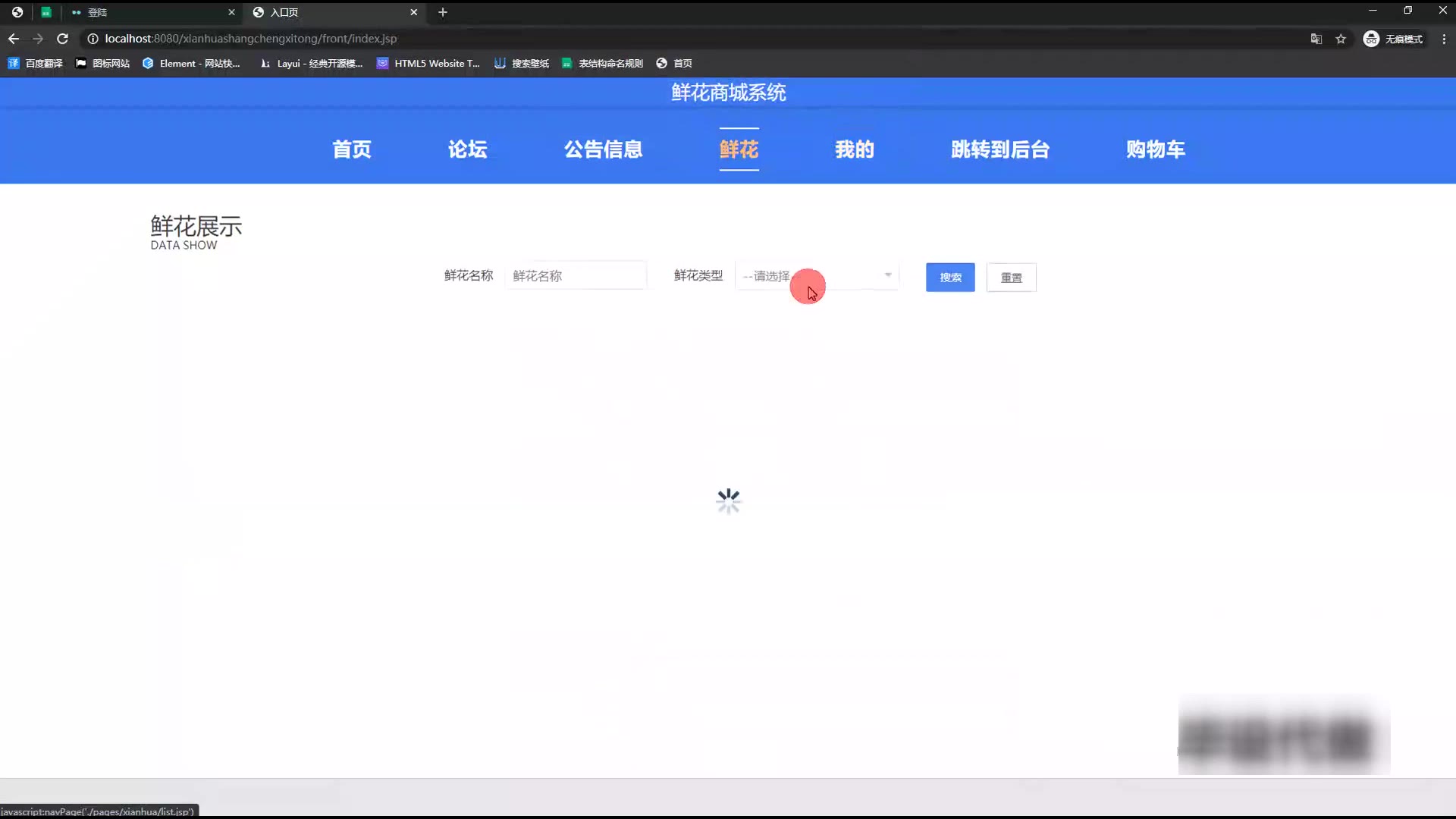
Task: Go to the 论坛 navigation item
Action: click(467, 149)
